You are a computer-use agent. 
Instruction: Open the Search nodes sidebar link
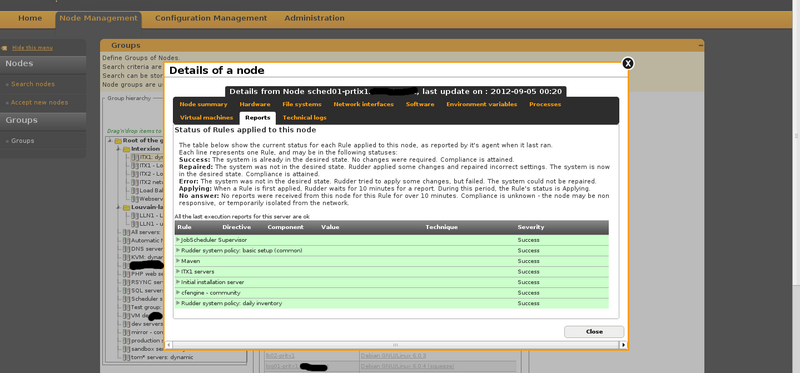click(33, 84)
